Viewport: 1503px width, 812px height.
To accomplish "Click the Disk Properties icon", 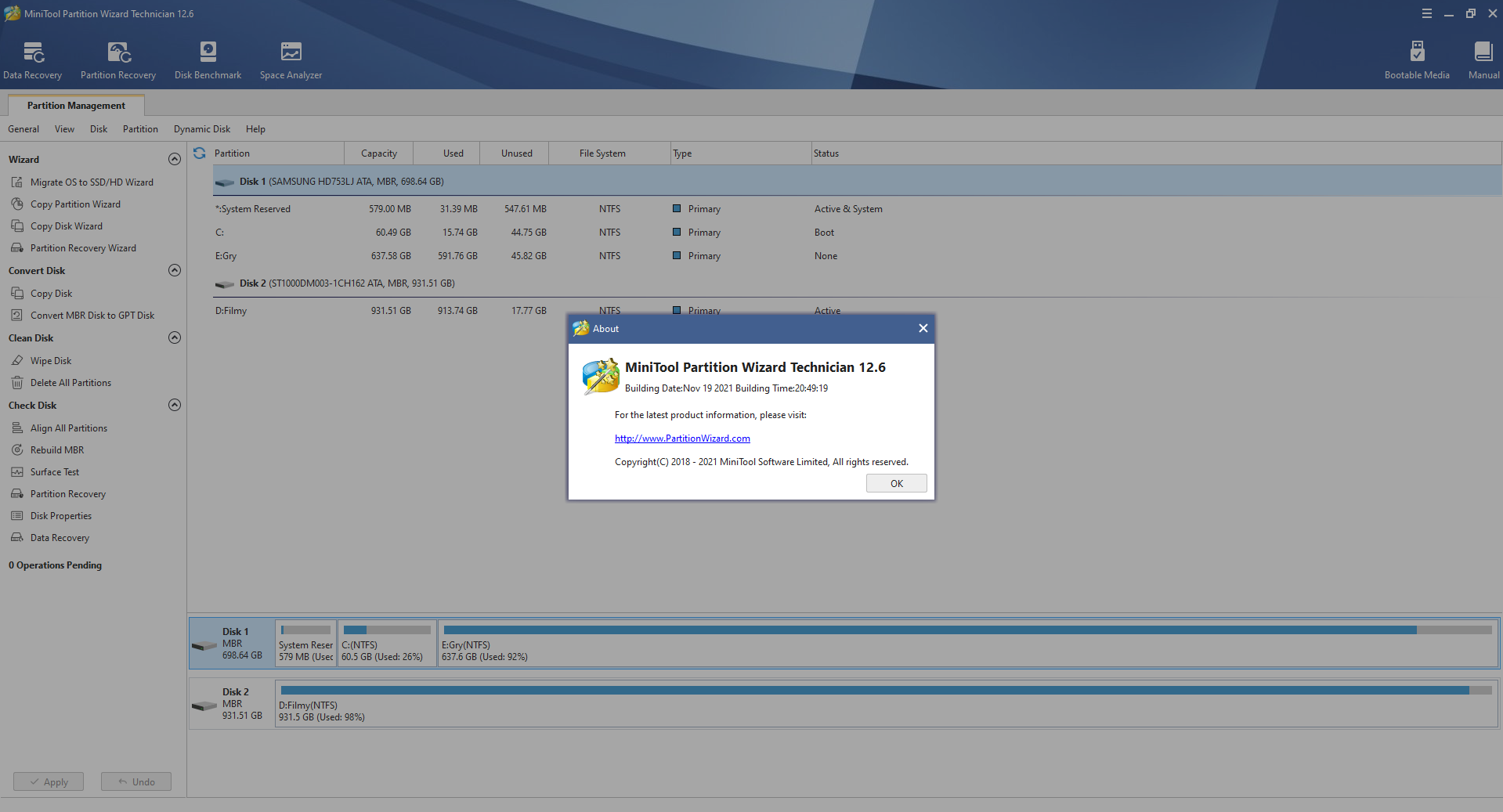I will 17,516.
